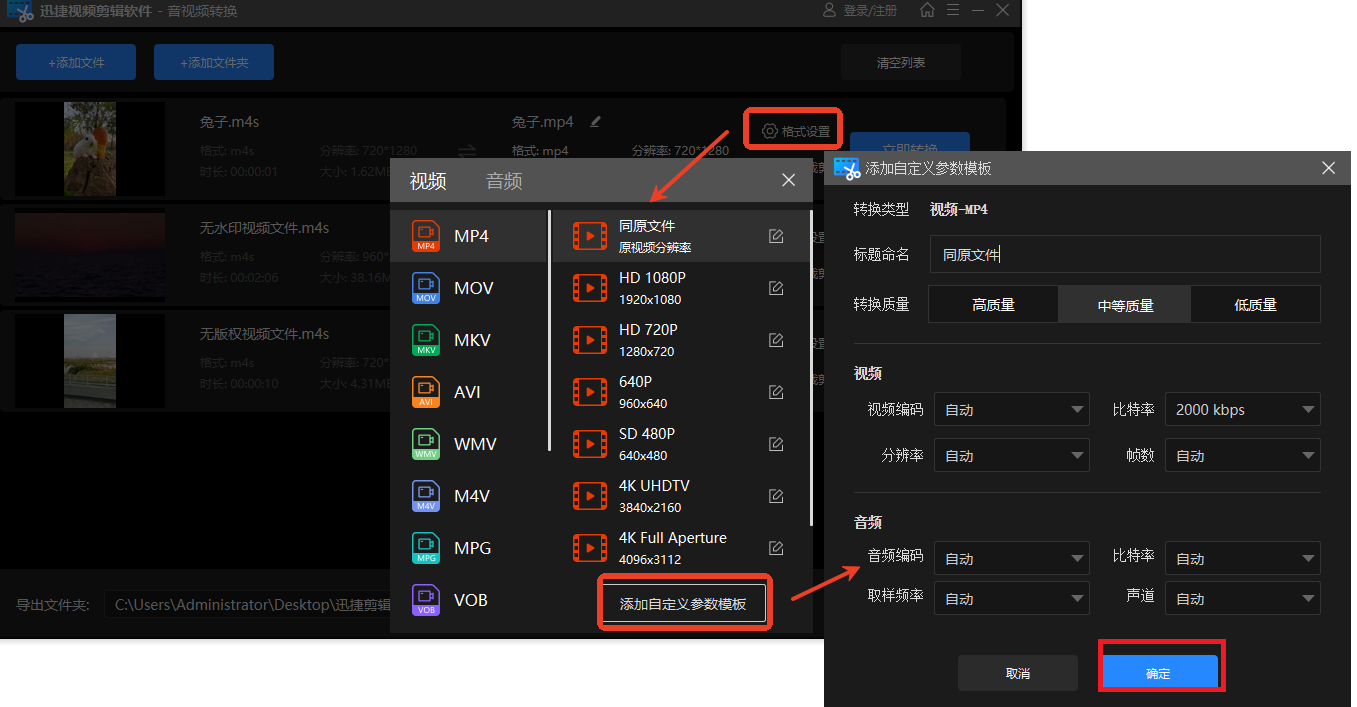The image size is (1357, 707).
Task: Choose the MKV format icon
Action: (425, 339)
